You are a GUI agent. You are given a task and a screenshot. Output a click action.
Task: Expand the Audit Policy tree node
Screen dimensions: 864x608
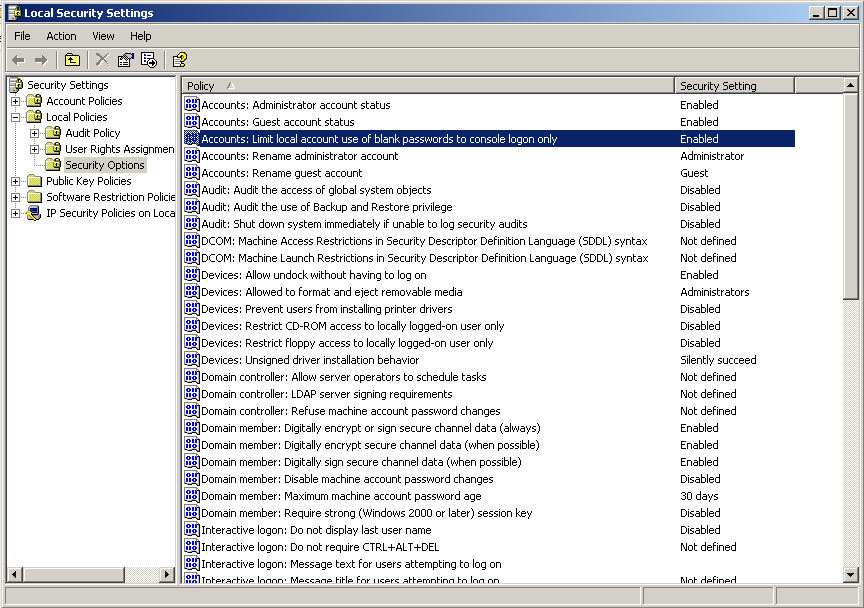(x=35, y=133)
